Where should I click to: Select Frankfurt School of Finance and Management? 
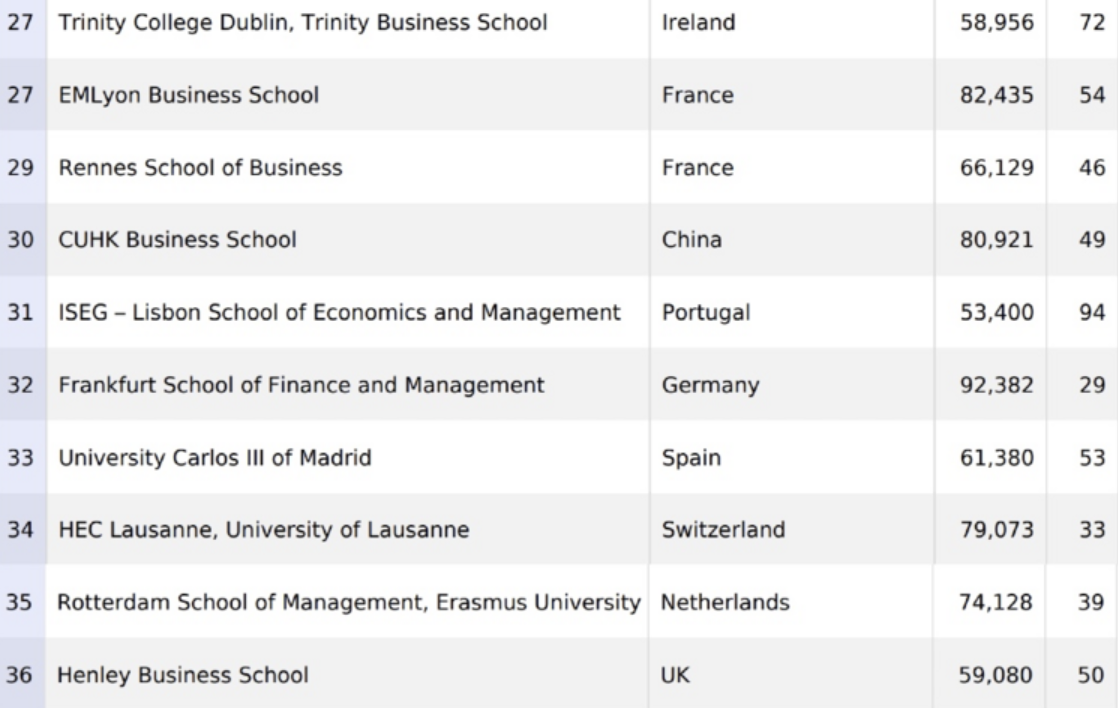click(301, 385)
